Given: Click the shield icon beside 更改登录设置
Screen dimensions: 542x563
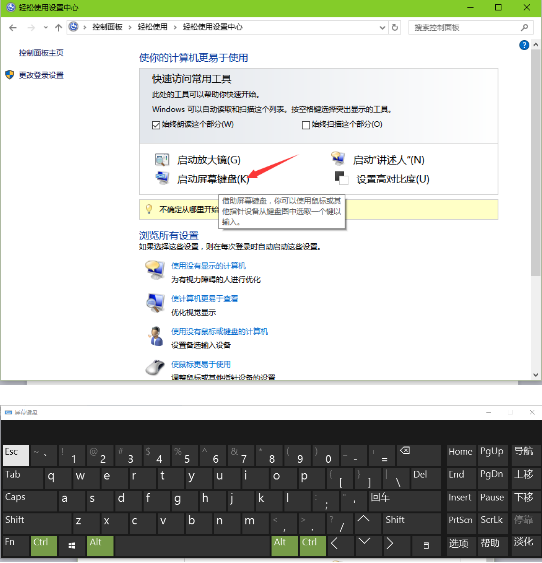Looking at the screenshot, I should click(10, 75).
